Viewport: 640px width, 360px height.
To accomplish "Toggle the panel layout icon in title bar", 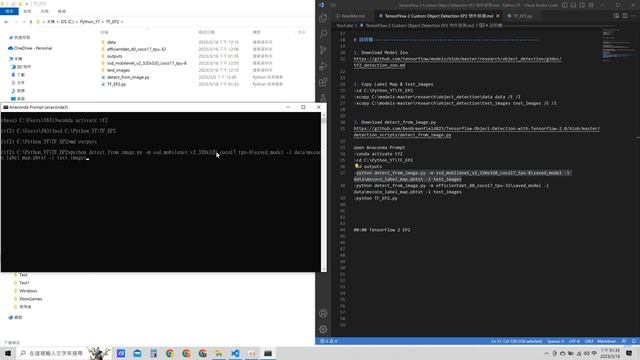I will click(x=573, y=5).
